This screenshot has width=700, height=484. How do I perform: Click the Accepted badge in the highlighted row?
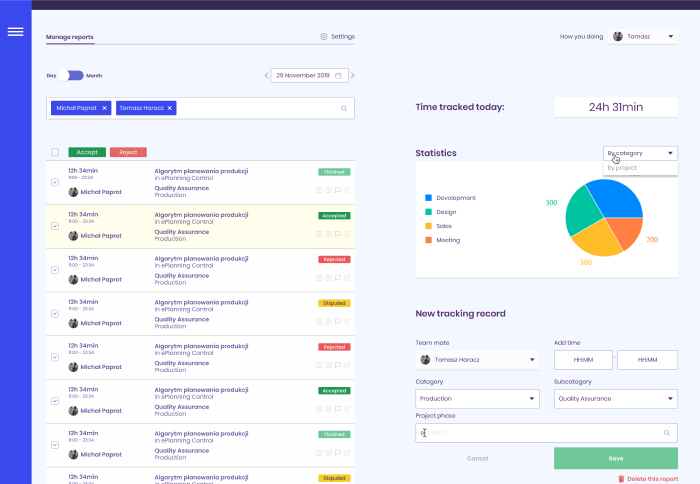pyautogui.click(x=334, y=216)
